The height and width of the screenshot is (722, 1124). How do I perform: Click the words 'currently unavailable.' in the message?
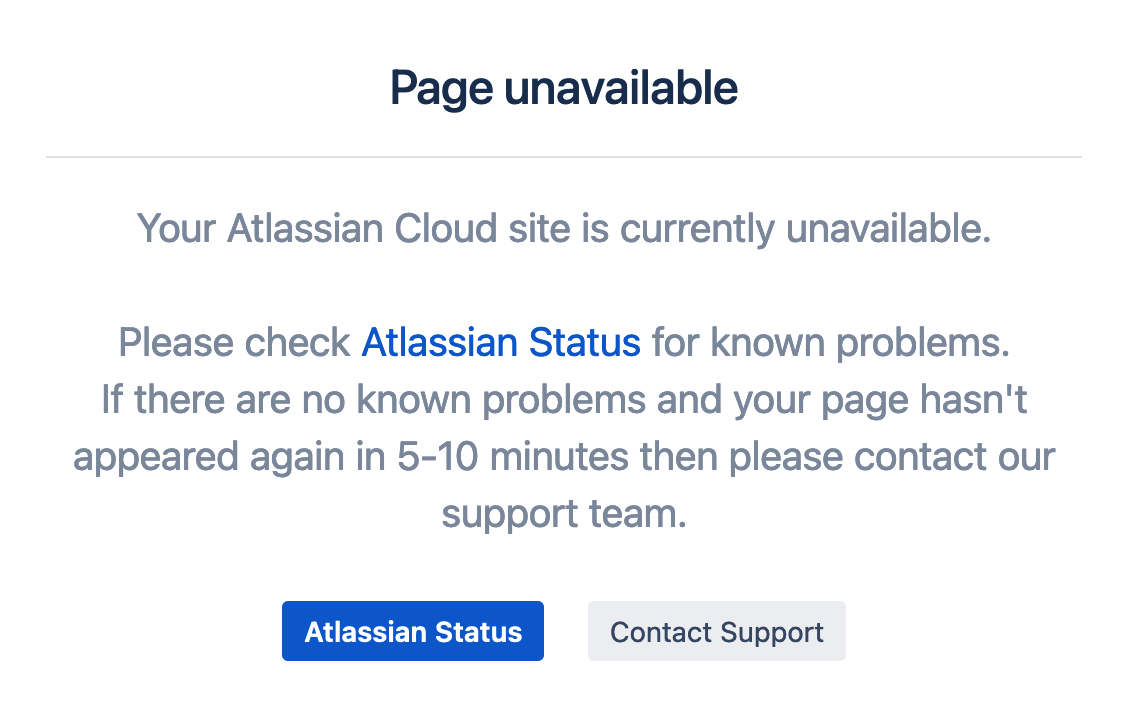[x=805, y=229]
